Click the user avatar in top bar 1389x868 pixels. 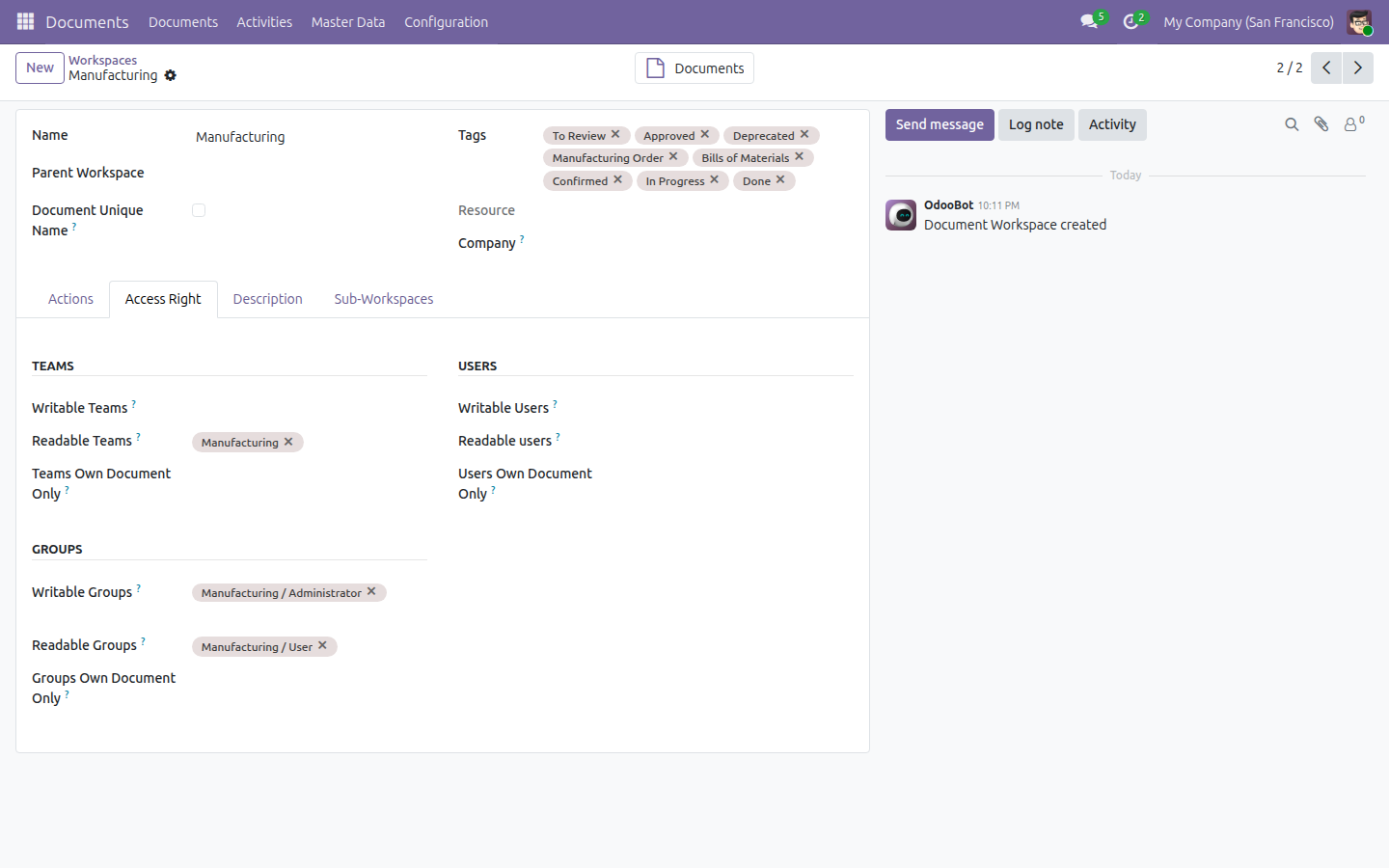1359,22
